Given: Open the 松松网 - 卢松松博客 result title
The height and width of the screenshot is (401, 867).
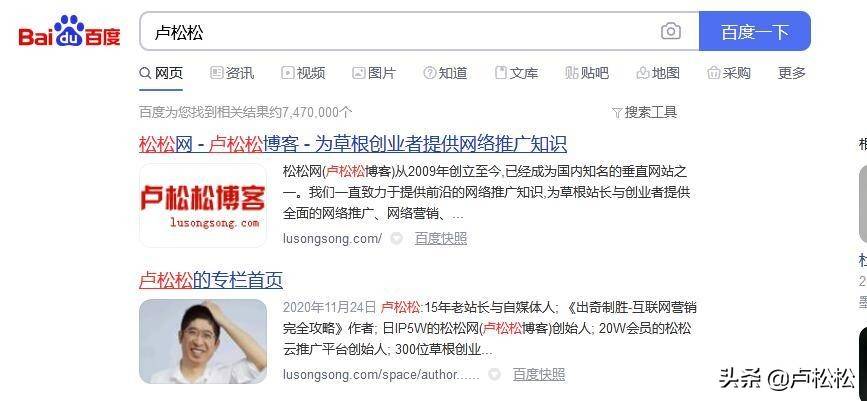Looking at the screenshot, I should tap(353, 144).
